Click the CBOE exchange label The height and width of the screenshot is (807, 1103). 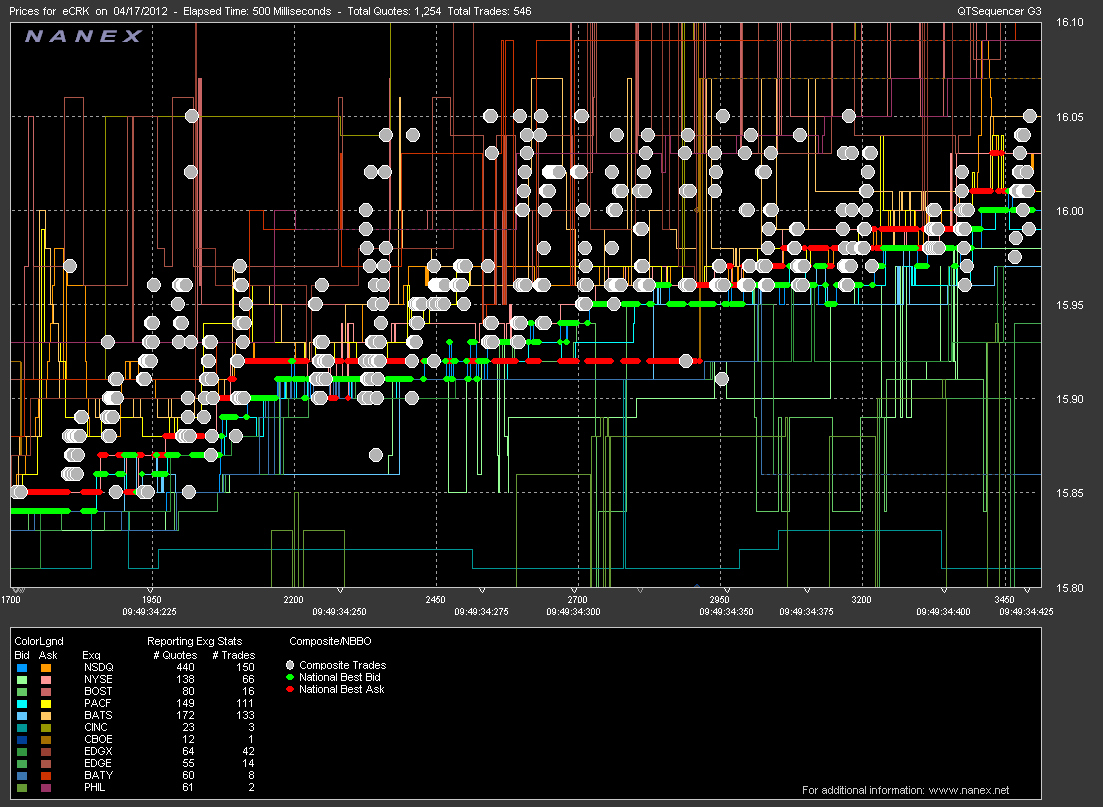pos(98,739)
